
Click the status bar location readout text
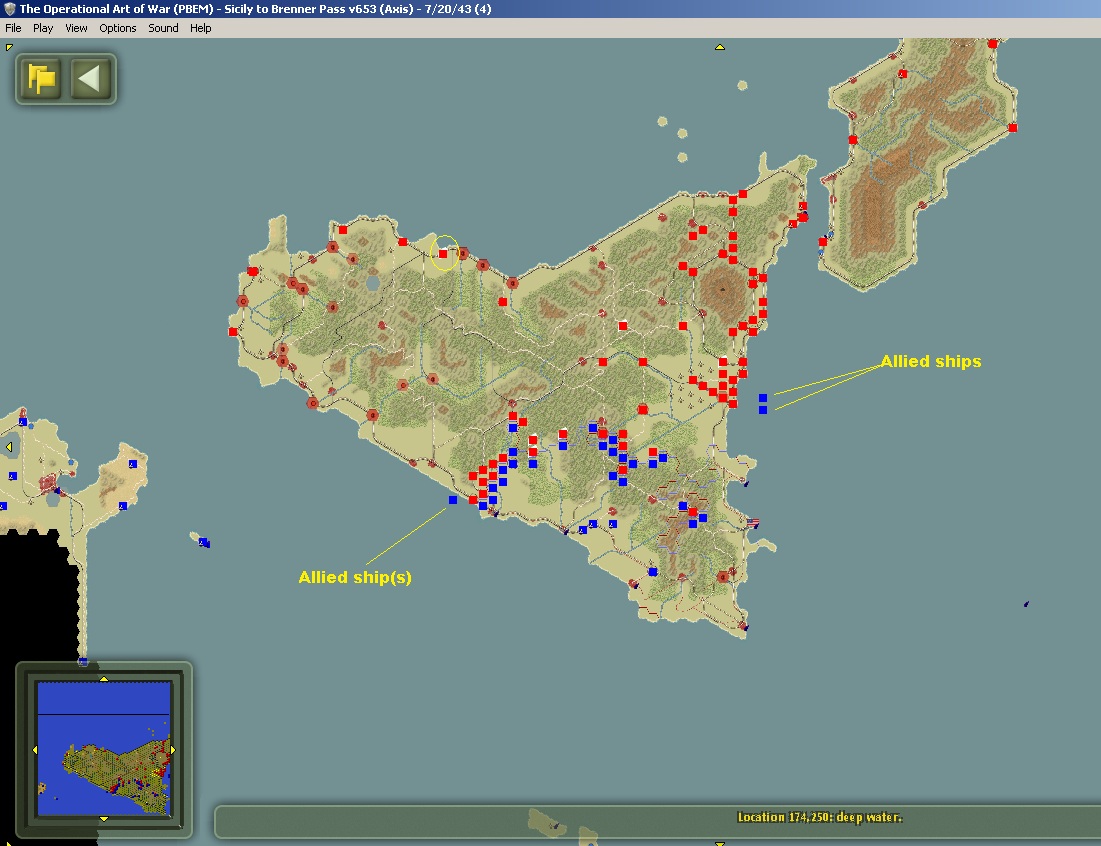coord(819,817)
